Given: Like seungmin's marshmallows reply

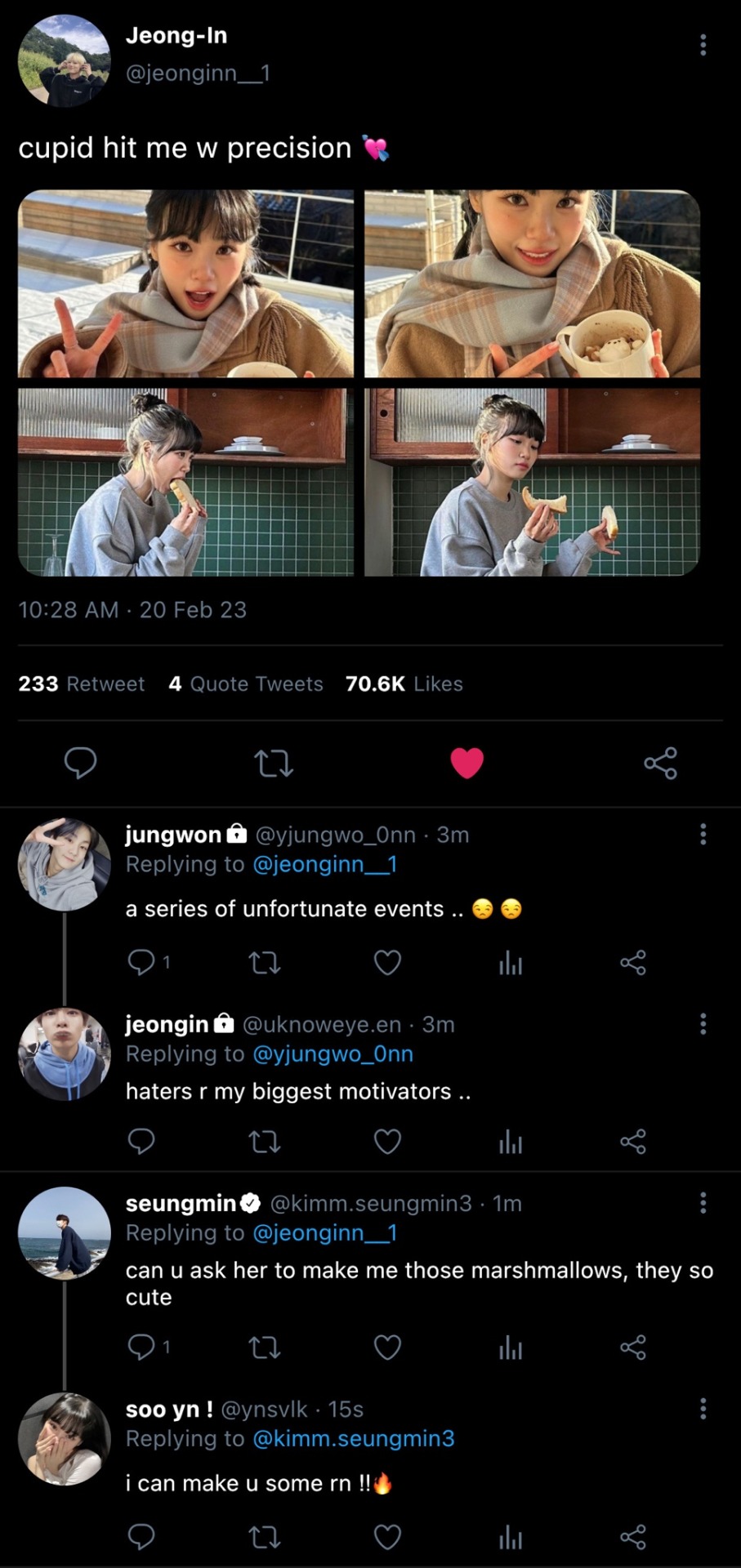Looking at the screenshot, I should click(x=387, y=1347).
